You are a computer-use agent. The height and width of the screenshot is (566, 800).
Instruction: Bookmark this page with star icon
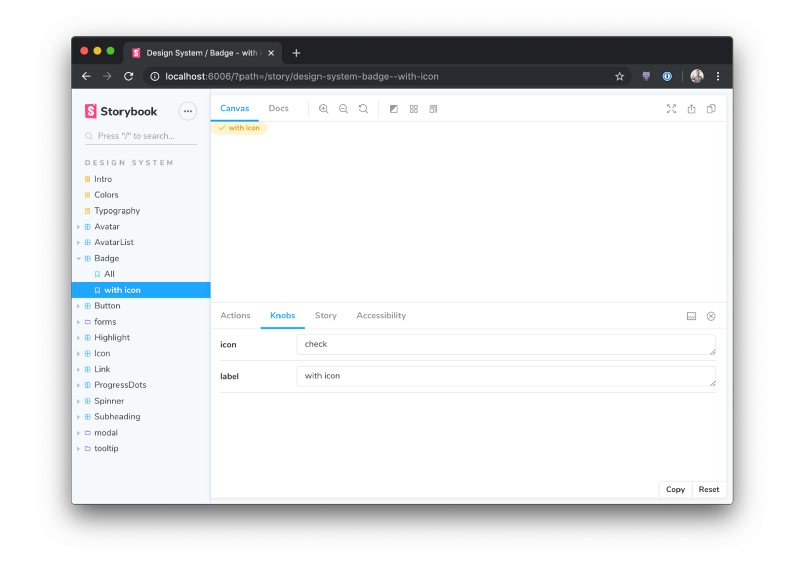point(619,77)
